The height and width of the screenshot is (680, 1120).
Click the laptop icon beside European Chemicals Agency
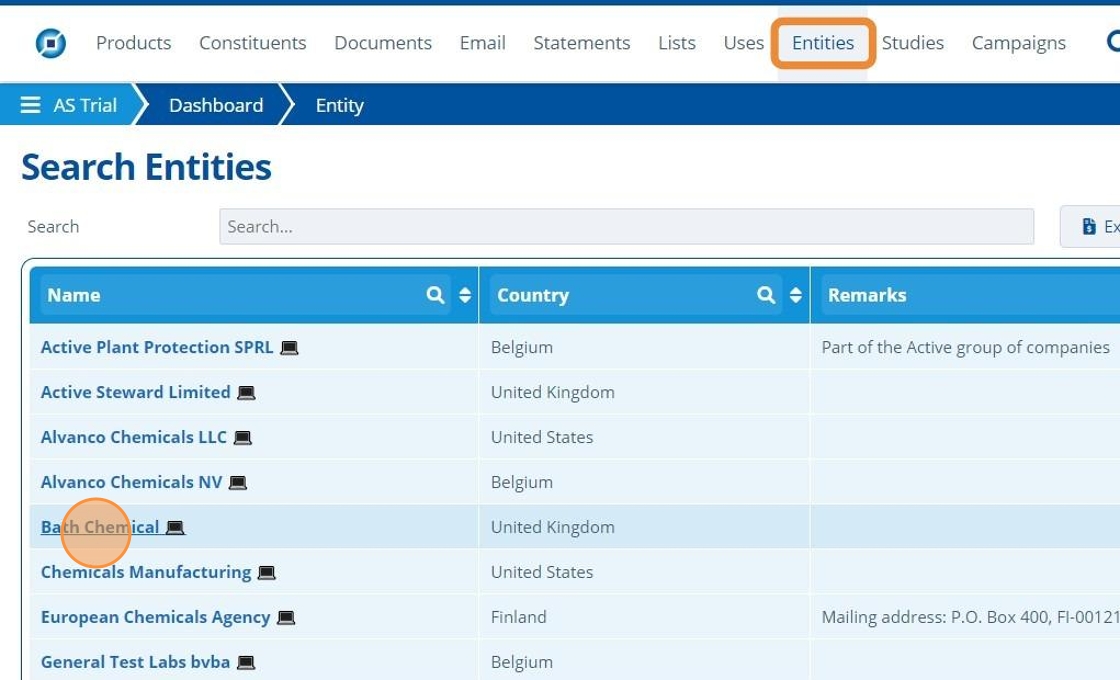[x=286, y=618]
